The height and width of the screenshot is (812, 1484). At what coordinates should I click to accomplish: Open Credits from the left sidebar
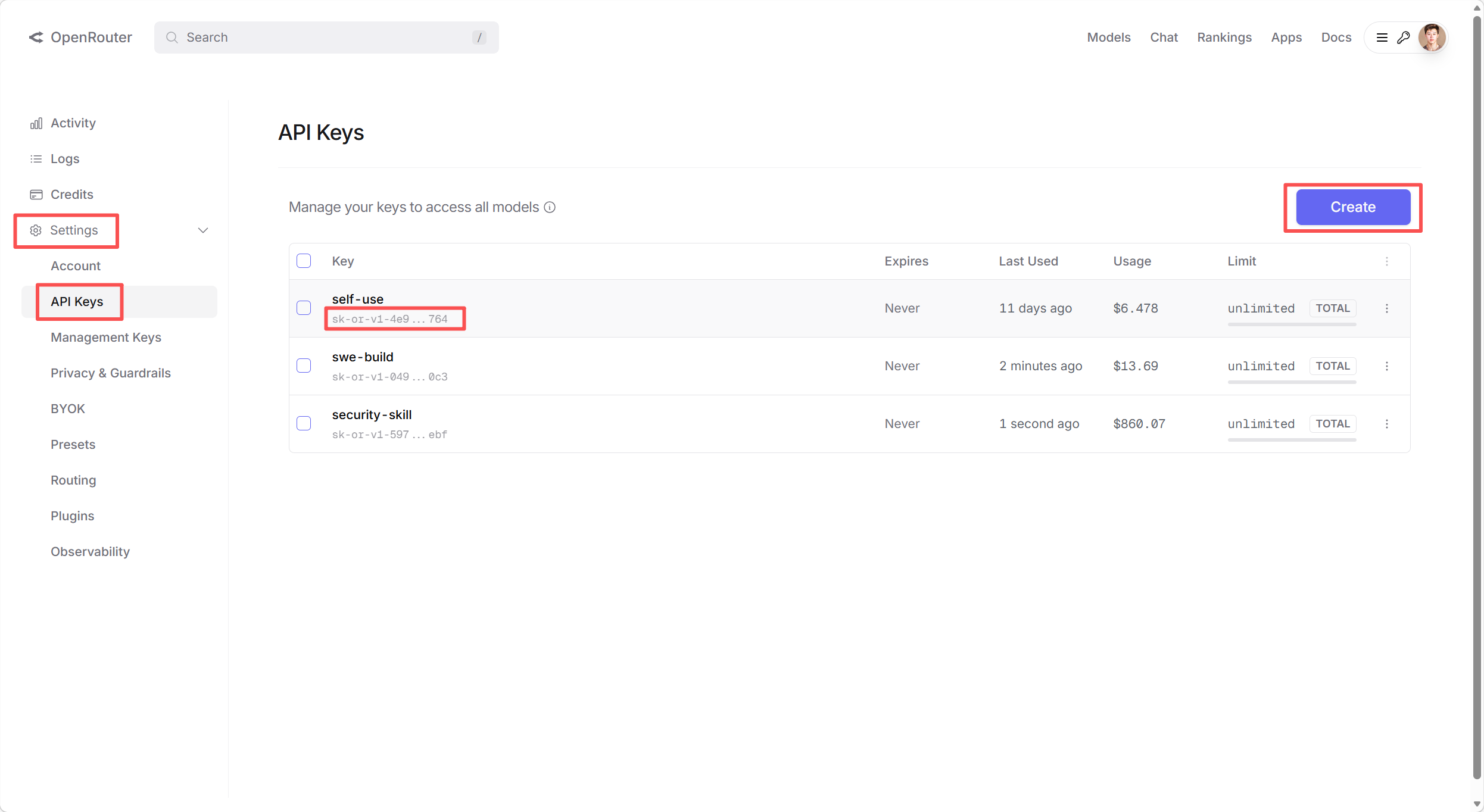(x=70, y=194)
